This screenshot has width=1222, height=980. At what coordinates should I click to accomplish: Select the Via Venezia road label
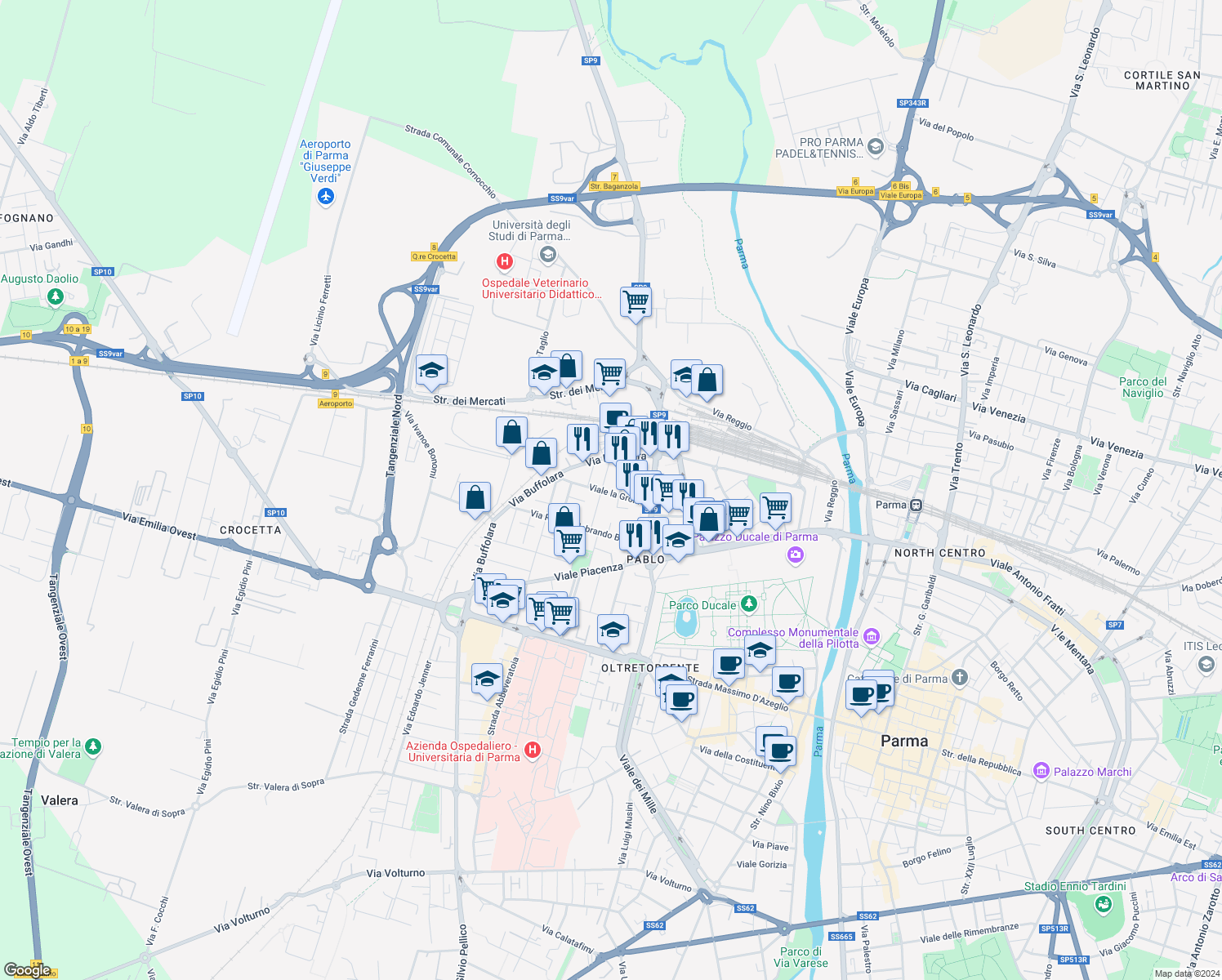click(x=998, y=411)
